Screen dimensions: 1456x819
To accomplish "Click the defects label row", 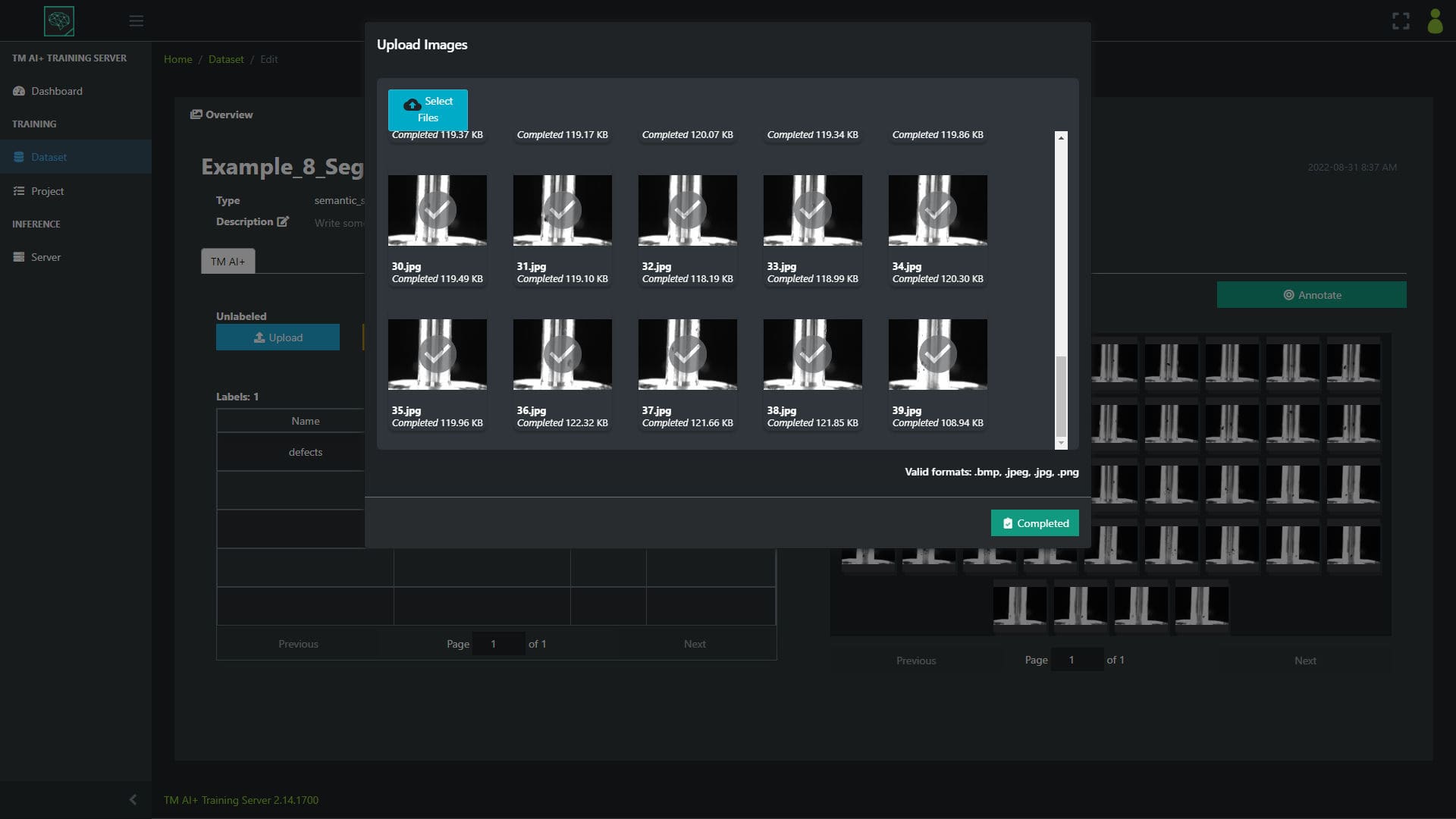I will pos(306,451).
